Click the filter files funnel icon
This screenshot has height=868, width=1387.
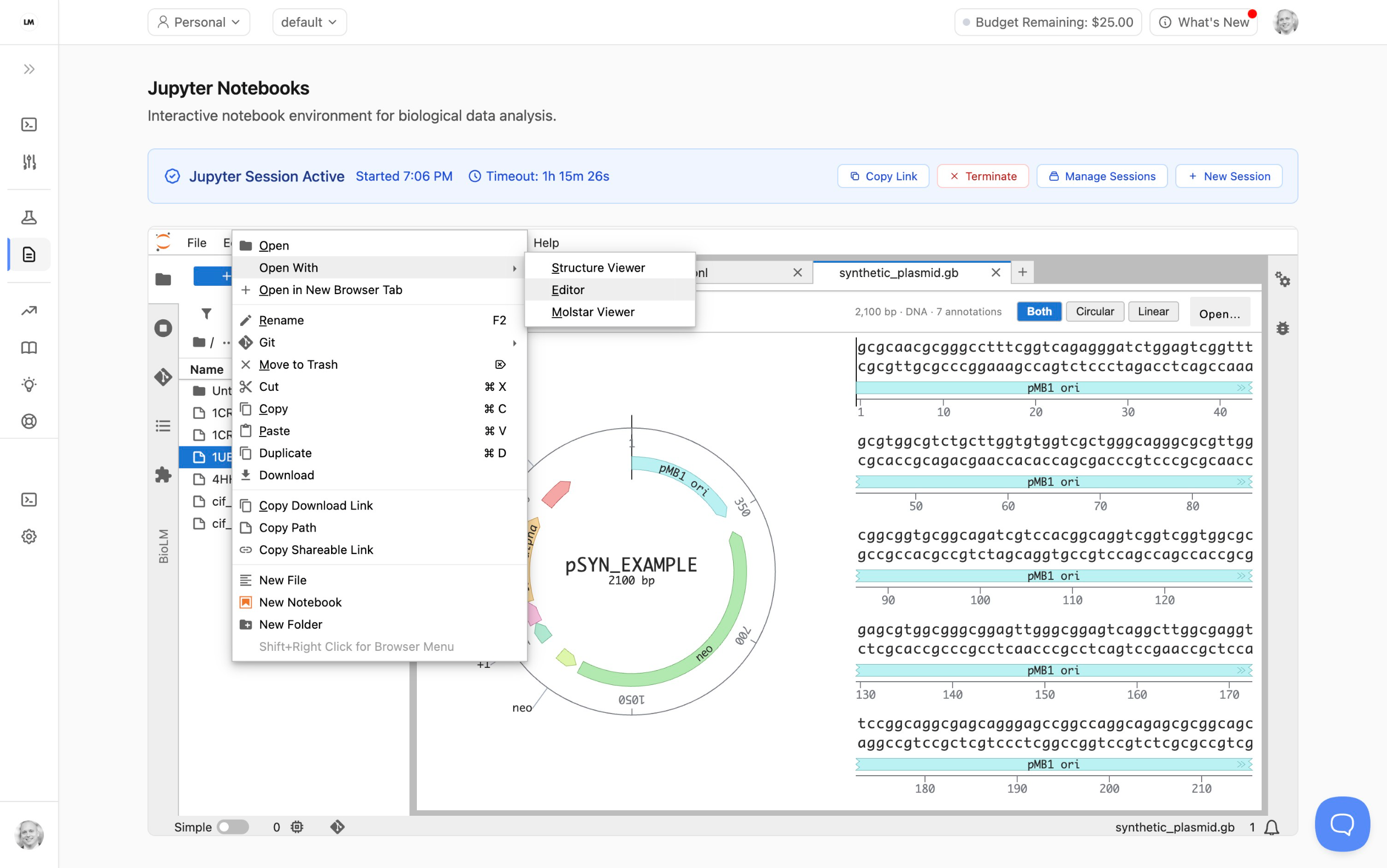point(206,313)
